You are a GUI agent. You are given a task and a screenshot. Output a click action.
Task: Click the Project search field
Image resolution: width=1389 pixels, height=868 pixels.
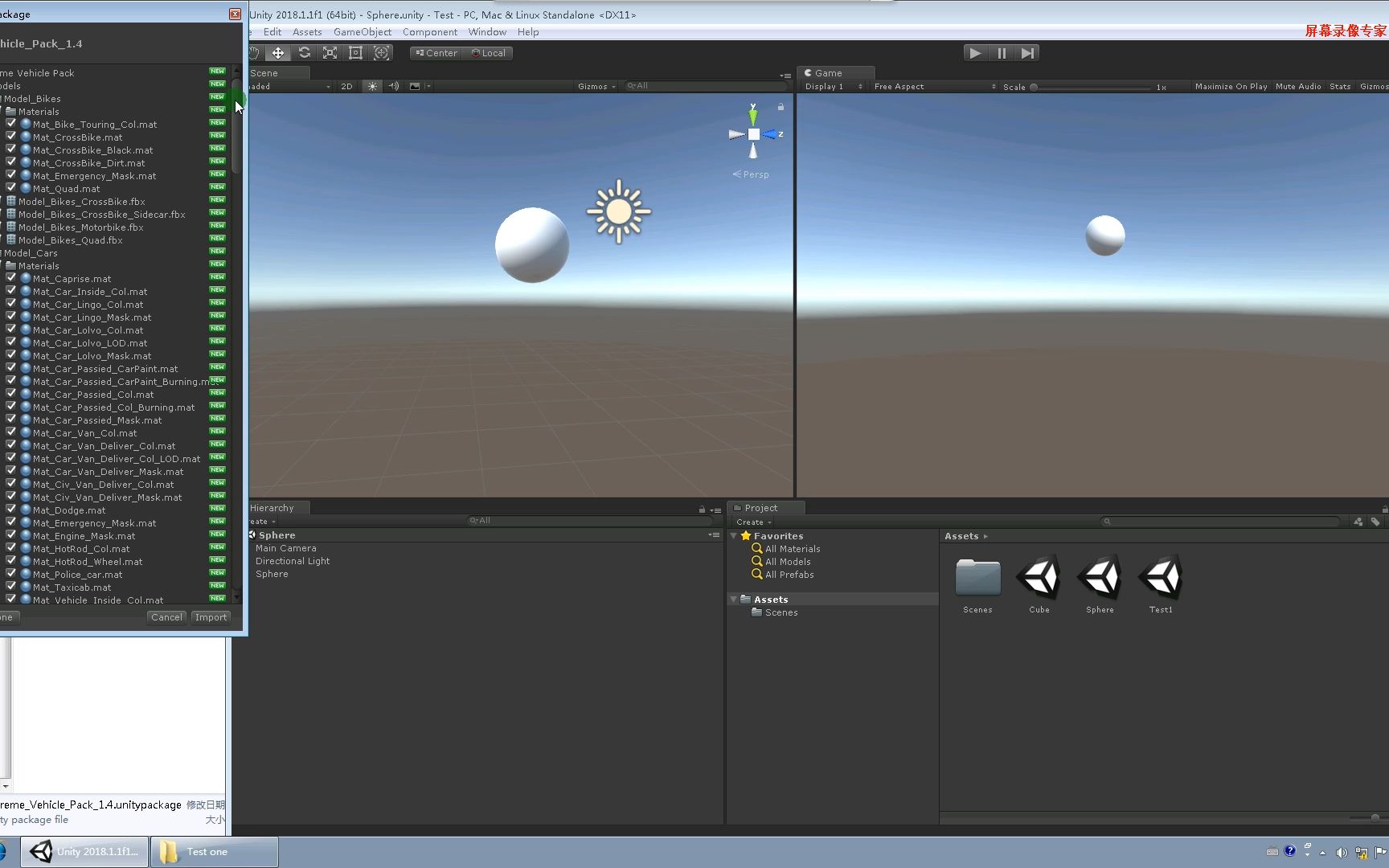[1222, 522]
